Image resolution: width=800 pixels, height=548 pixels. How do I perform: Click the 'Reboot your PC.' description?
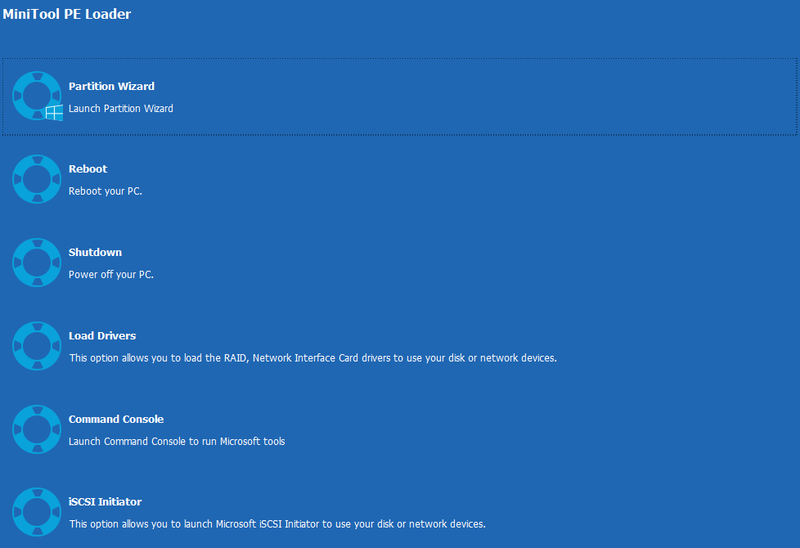coord(105,191)
